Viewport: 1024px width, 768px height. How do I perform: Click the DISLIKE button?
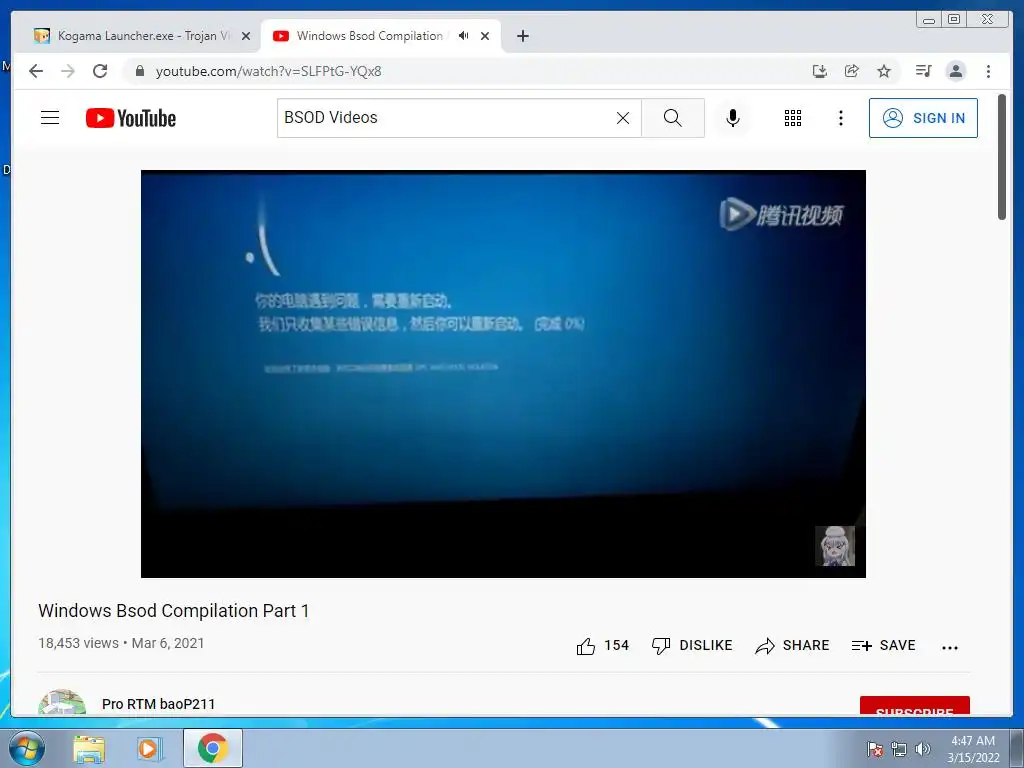[x=692, y=646]
